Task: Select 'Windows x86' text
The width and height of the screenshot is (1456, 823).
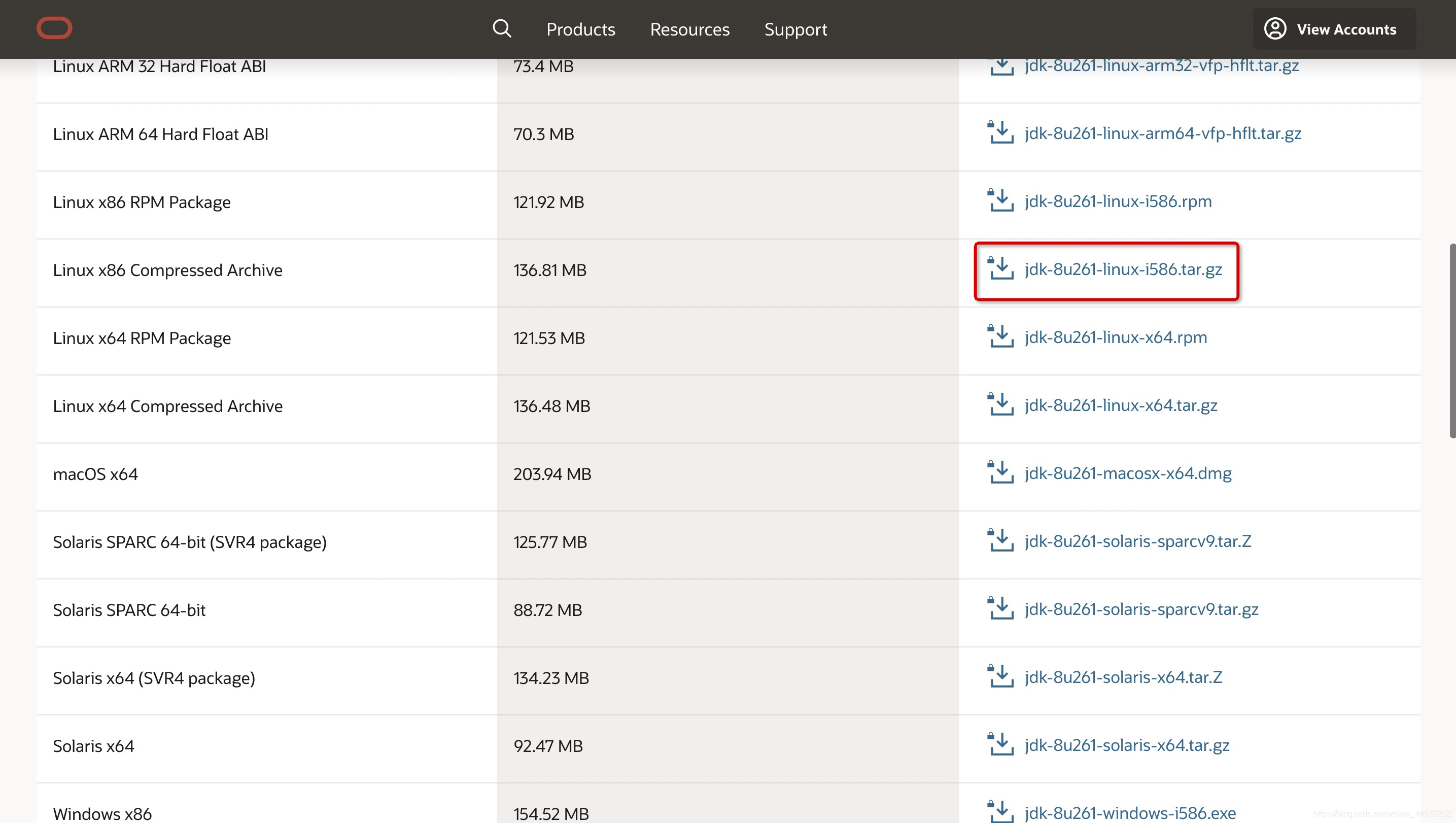Action: pos(102,814)
